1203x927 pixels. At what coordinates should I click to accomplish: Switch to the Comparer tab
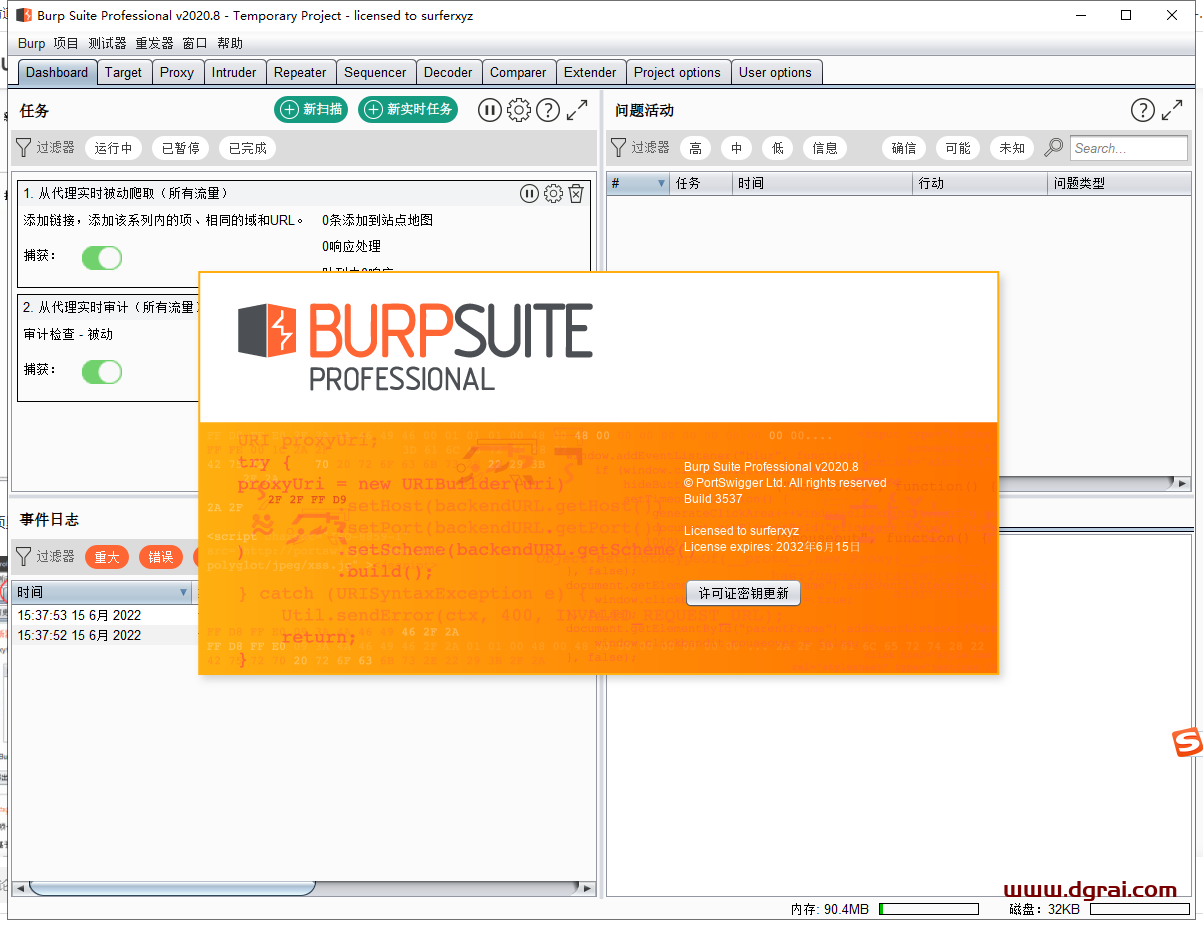tap(518, 72)
